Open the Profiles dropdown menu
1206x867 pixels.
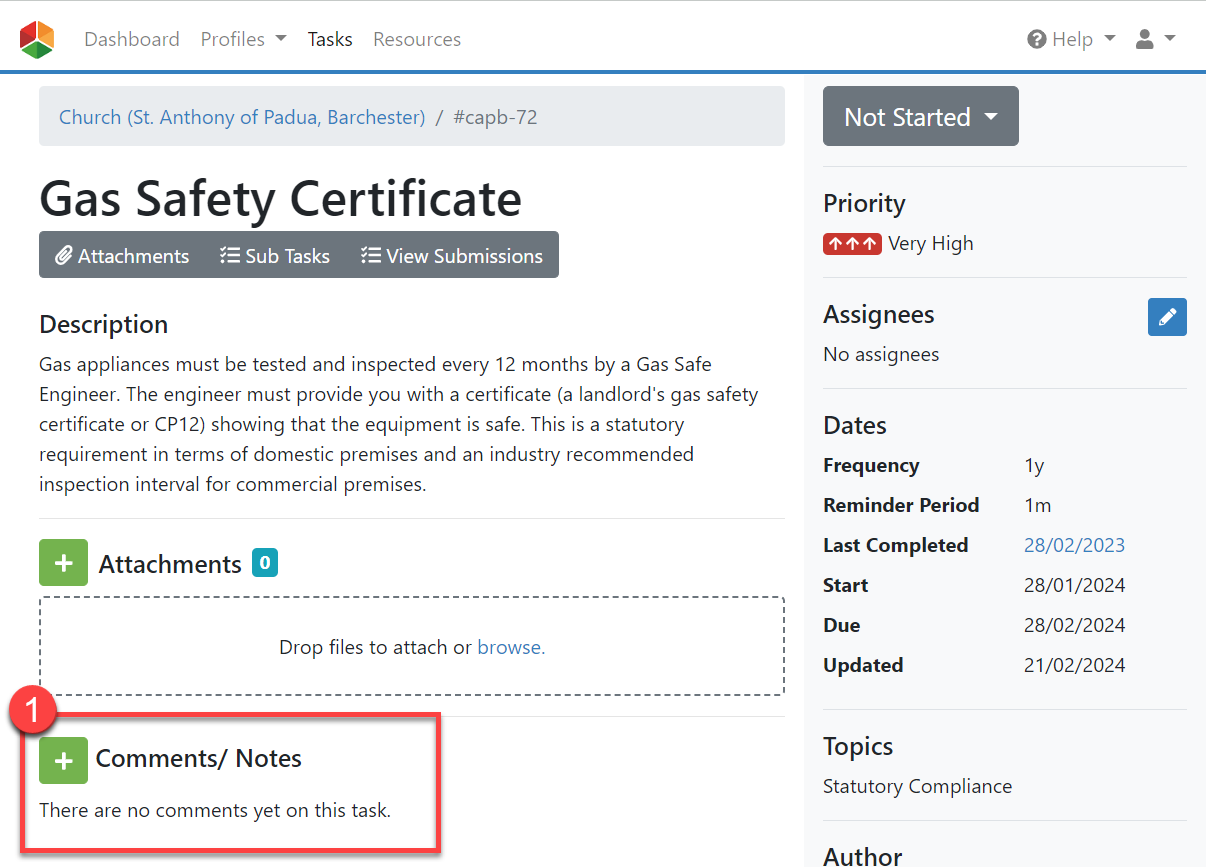point(243,39)
